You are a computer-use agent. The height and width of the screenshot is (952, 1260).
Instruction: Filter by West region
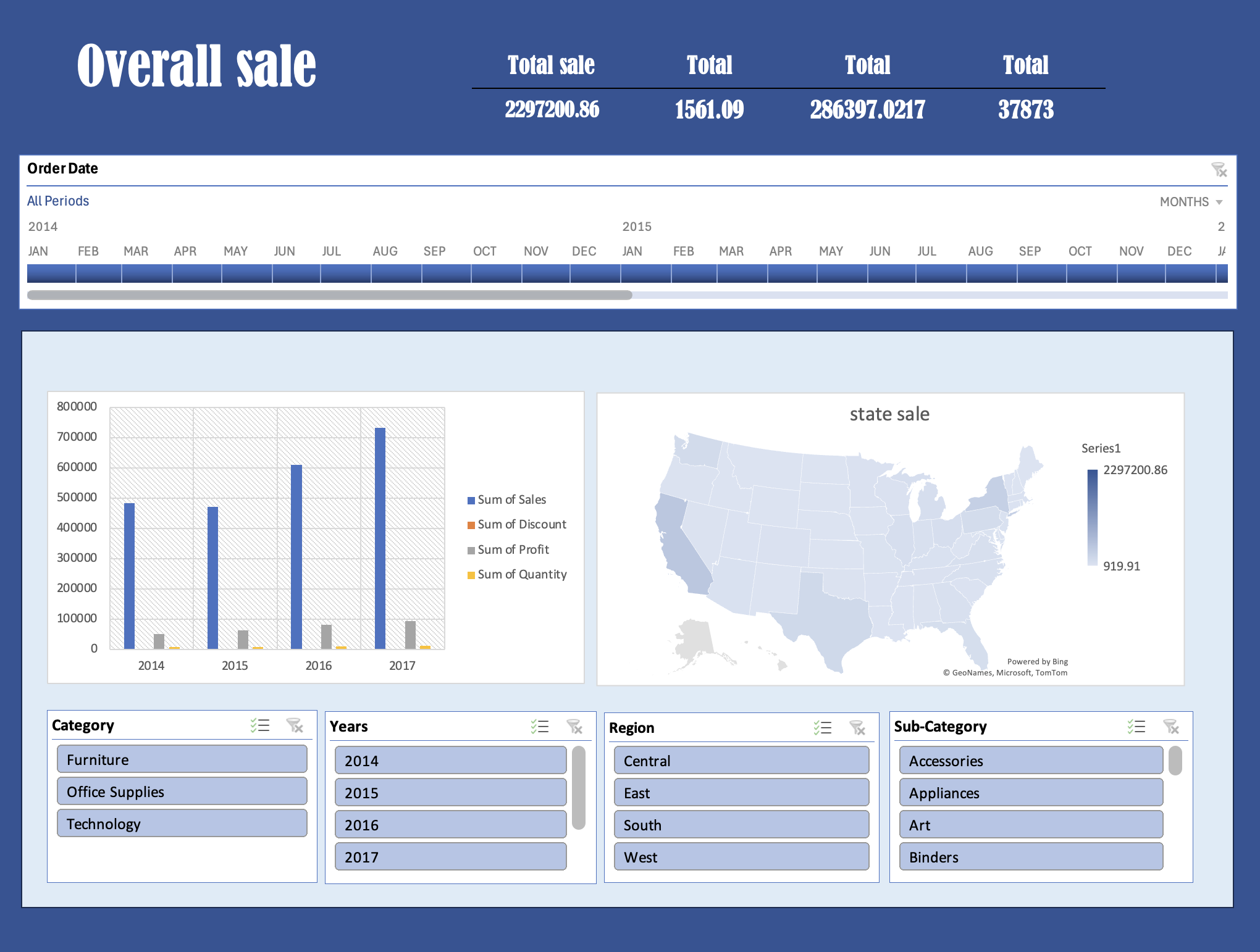(742, 857)
